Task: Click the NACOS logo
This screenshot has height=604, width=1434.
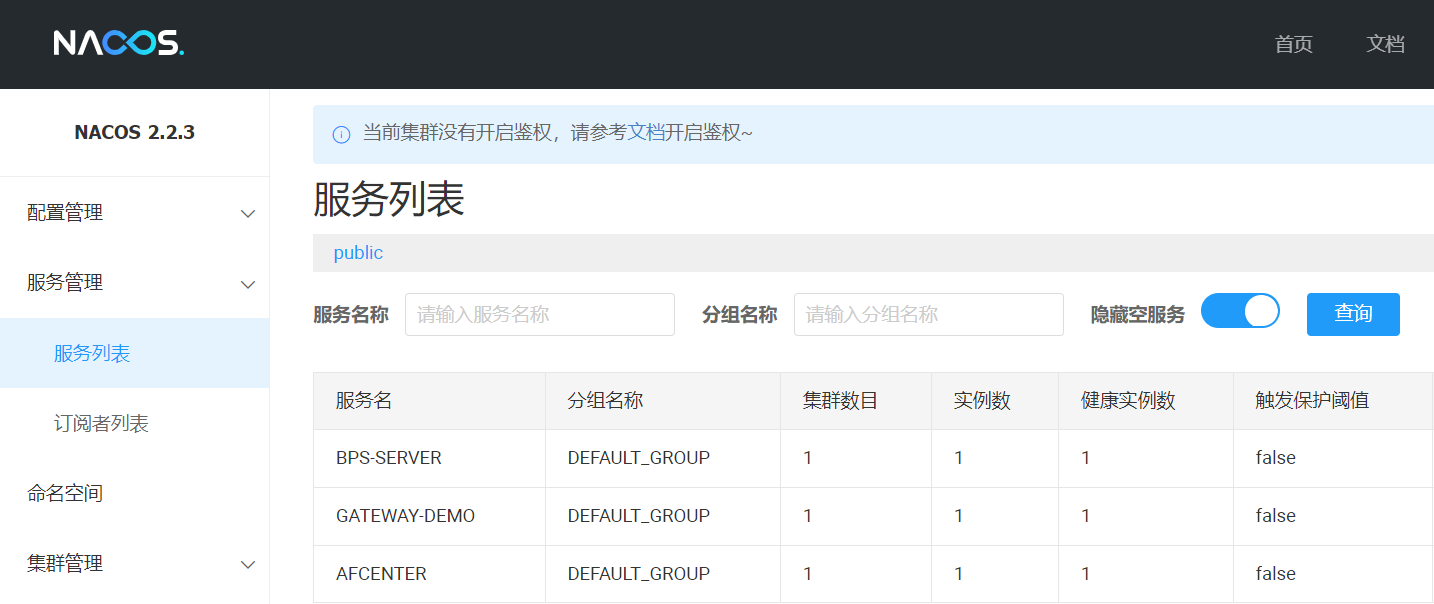Action: [x=118, y=43]
